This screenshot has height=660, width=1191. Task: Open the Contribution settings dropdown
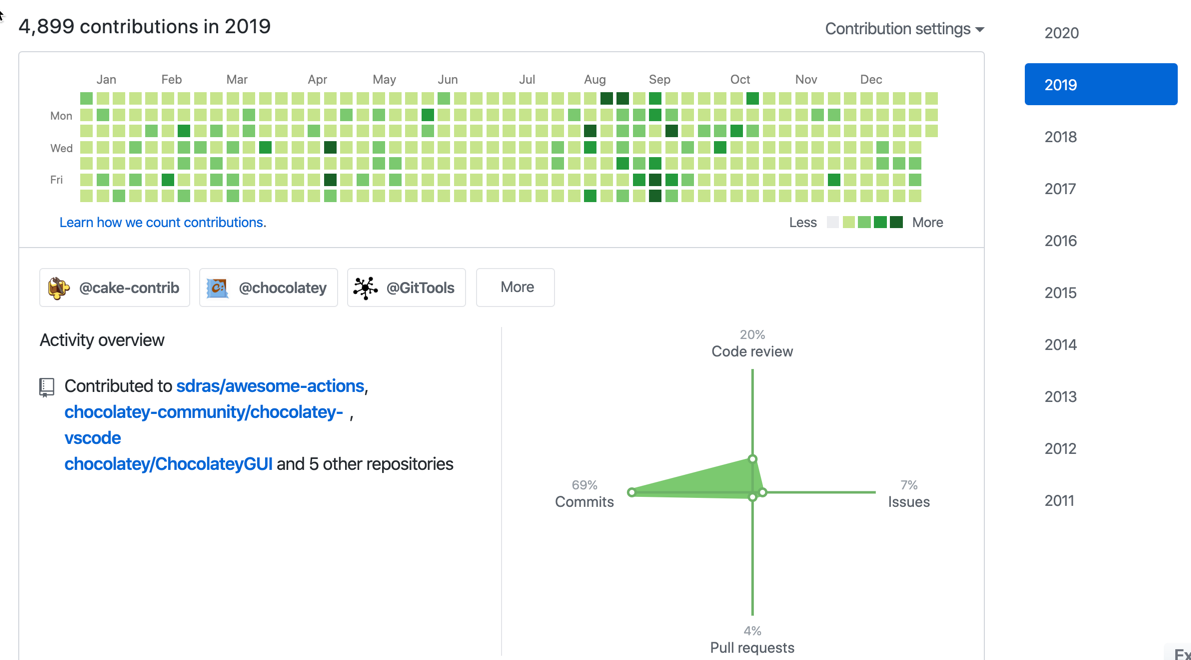pyautogui.click(x=904, y=29)
